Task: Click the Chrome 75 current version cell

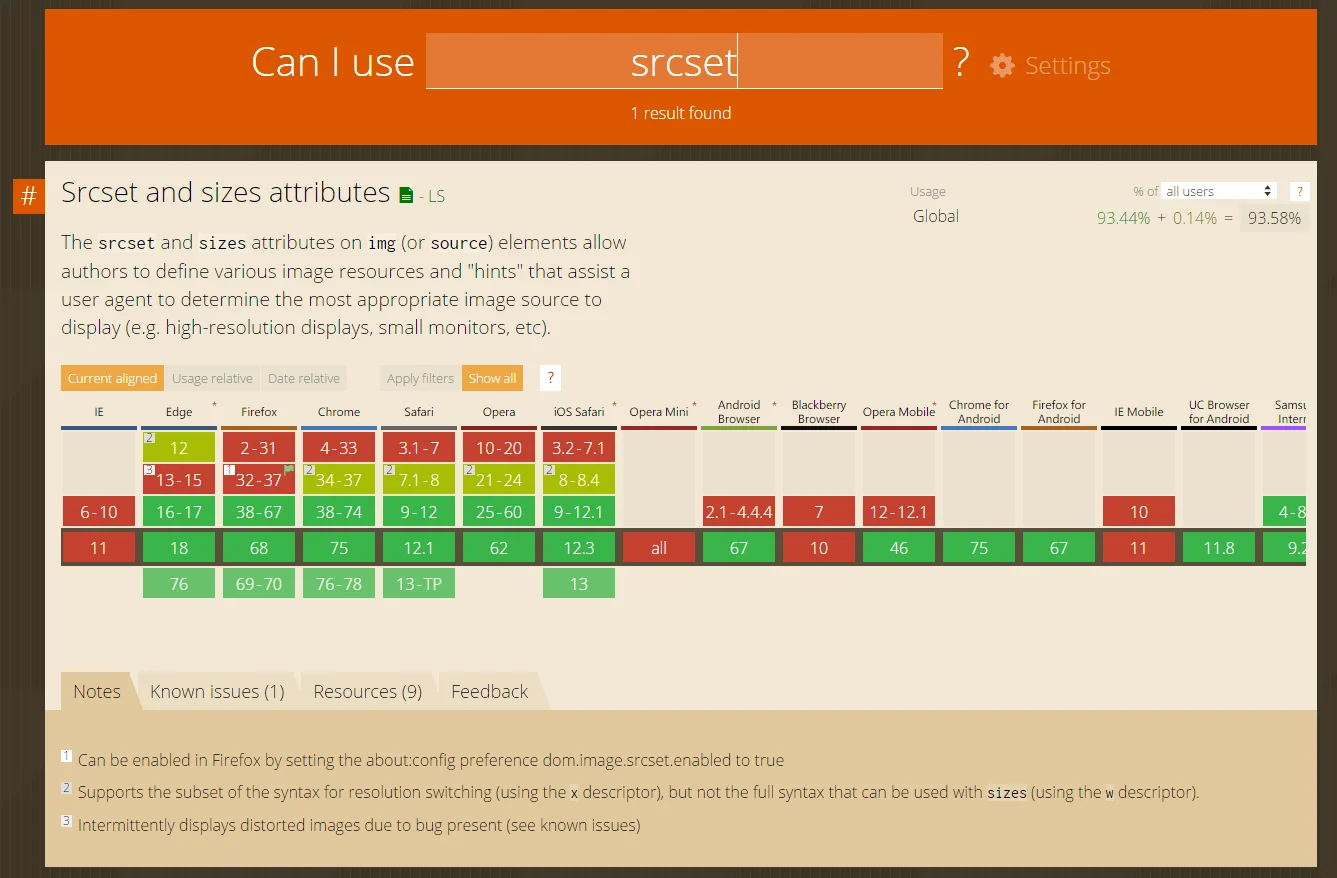Action: point(339,548)
